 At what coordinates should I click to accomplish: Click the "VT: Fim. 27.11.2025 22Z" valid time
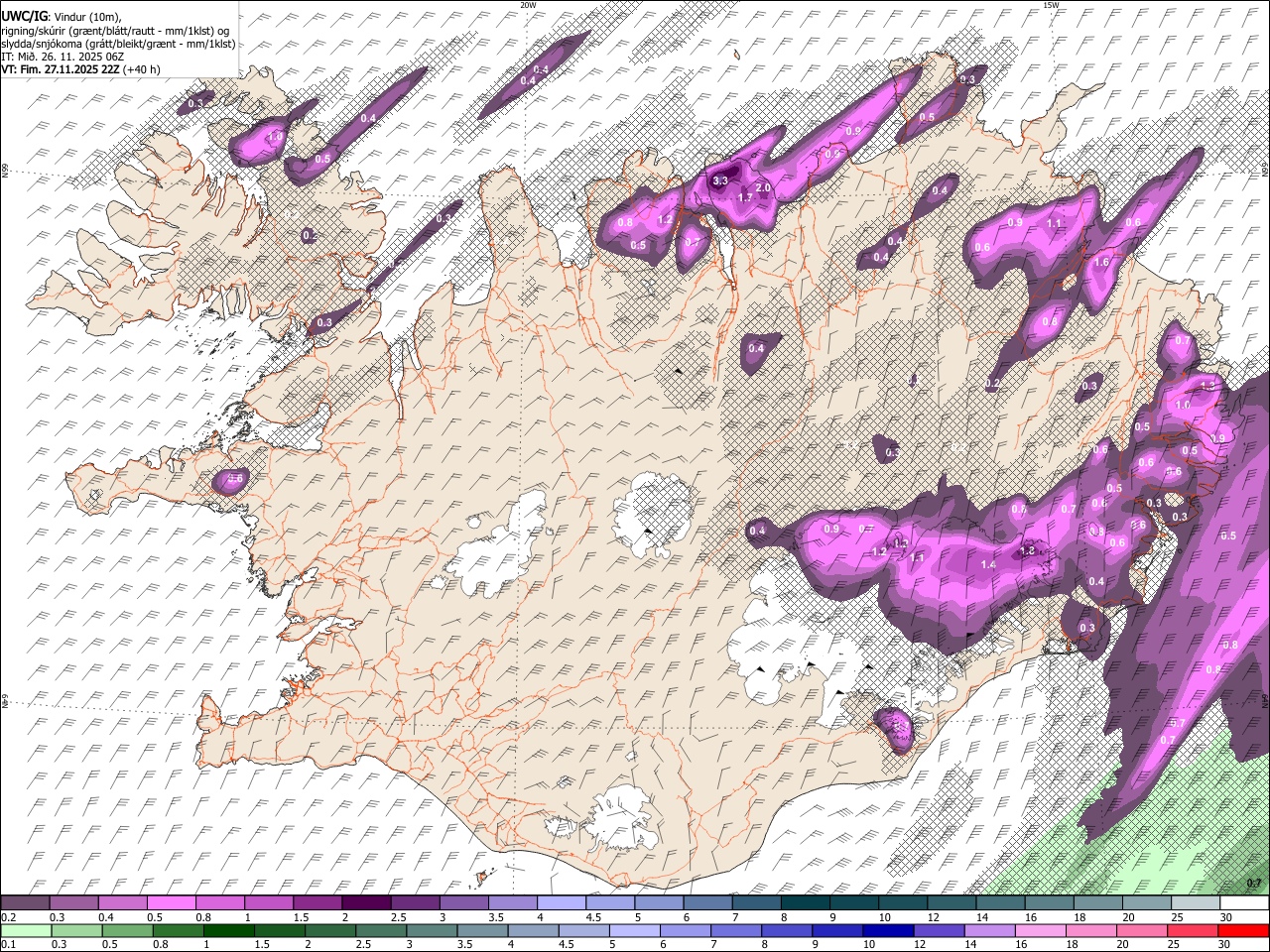click(61, 69)
